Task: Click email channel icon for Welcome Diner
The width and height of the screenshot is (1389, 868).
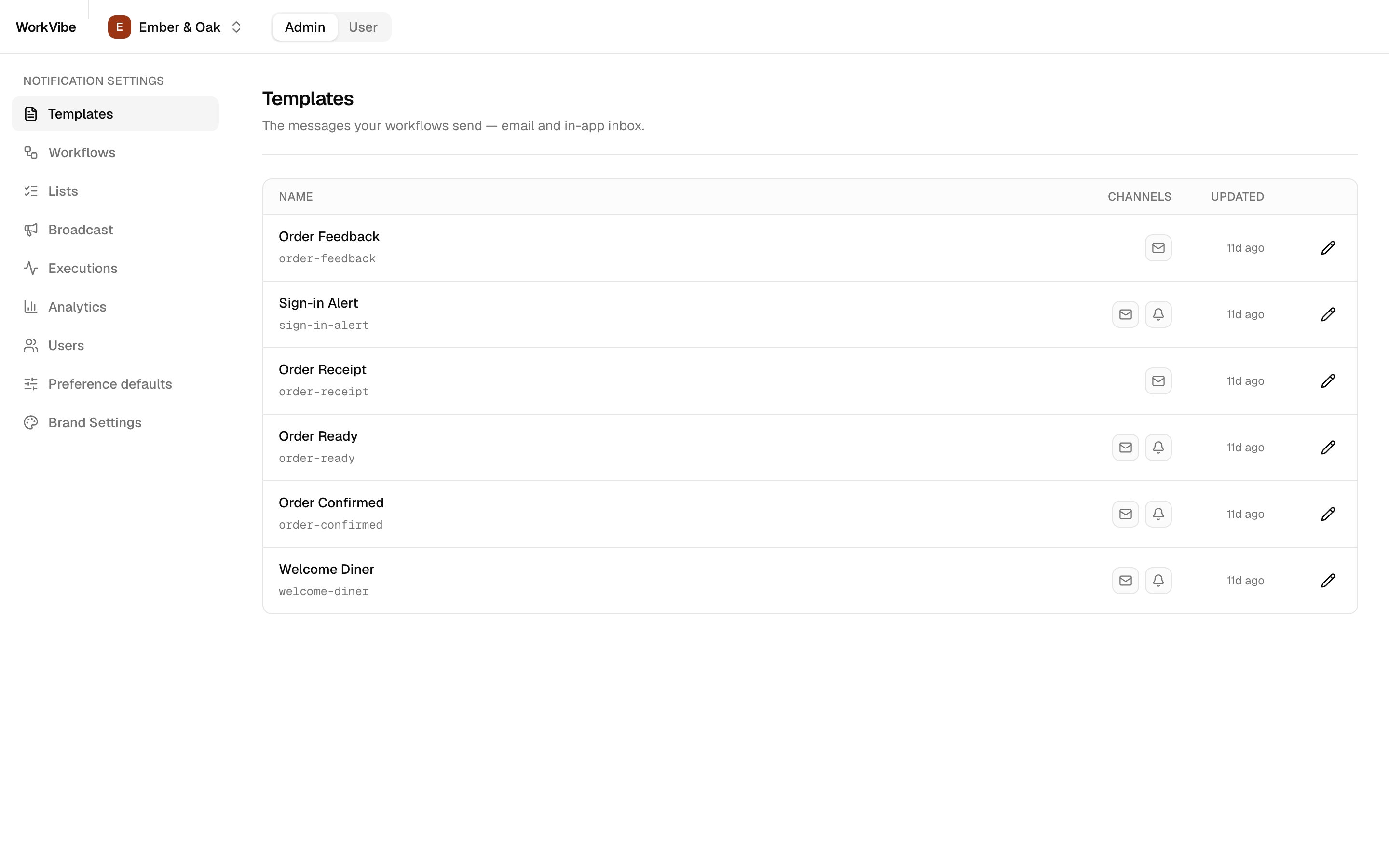Action: pos(1125,581)
